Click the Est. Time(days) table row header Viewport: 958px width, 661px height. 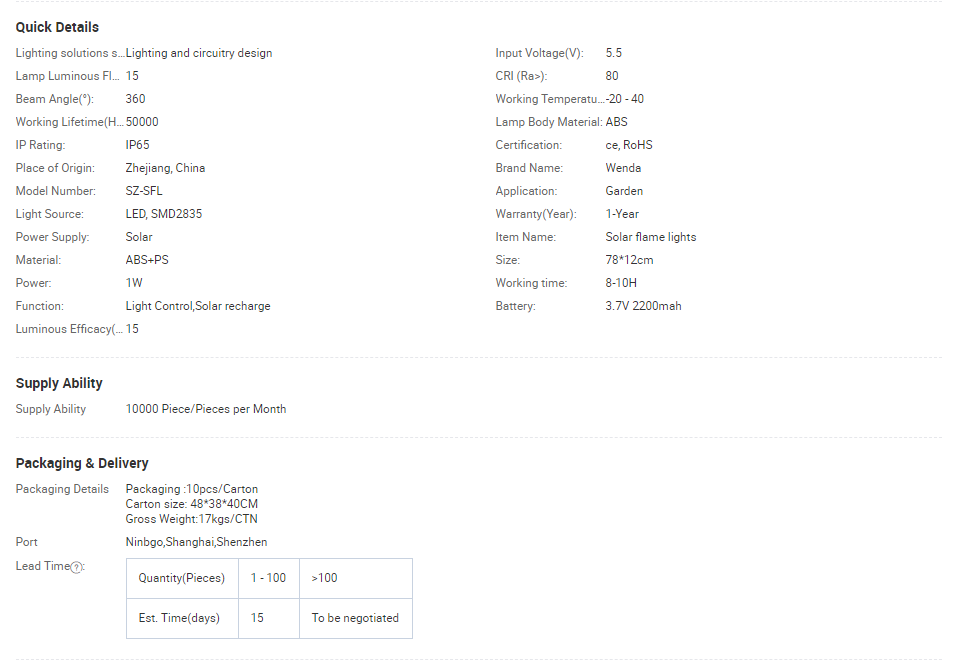179,618
